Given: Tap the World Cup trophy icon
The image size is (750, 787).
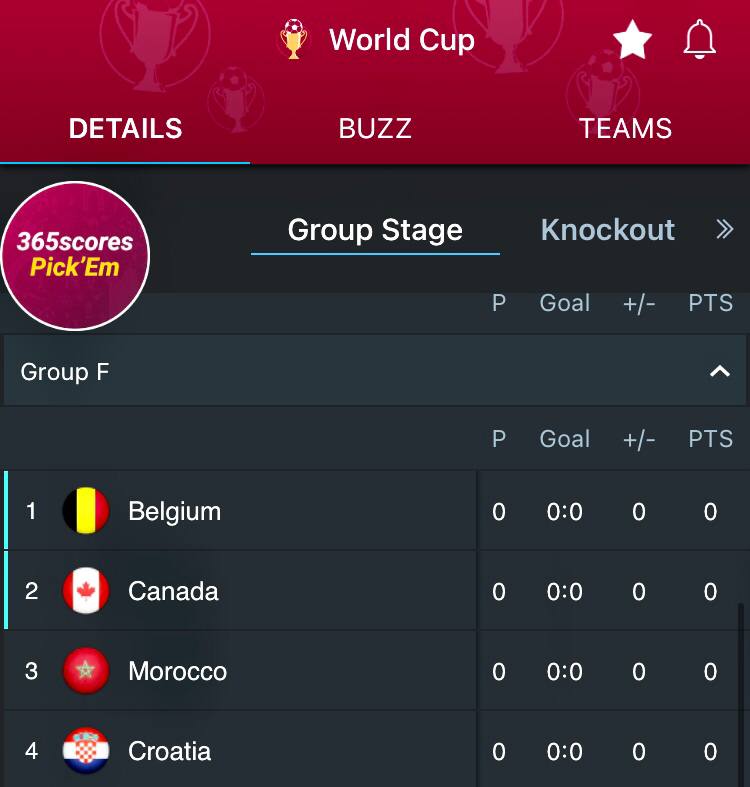Looking at the screenshot, I should tap(294, 40).
